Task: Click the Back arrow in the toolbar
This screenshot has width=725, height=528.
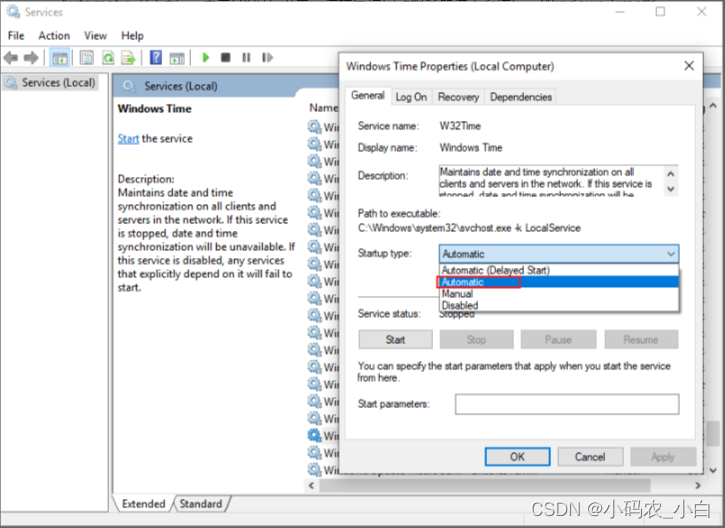Action: point(13,58)
